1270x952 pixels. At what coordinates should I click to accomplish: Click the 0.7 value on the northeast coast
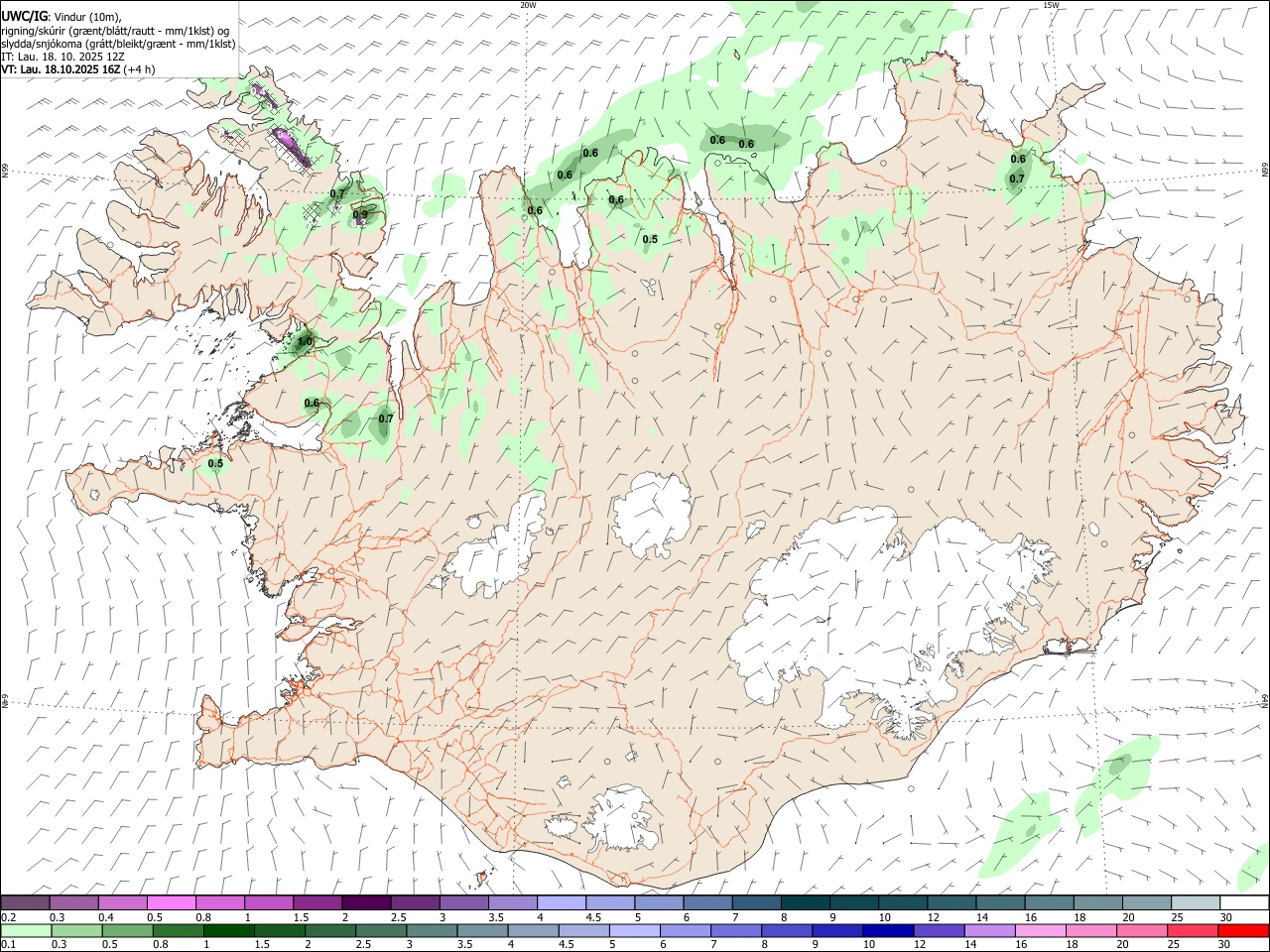click(1017, 178)
